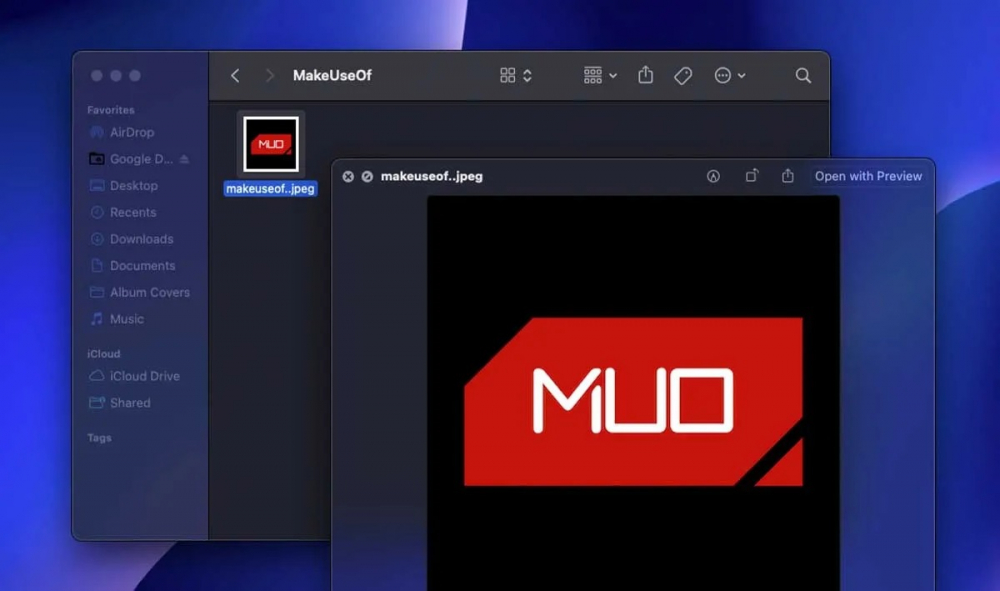Expand the icon view switcher dropdown
This screenshot has width=1000, height=591.
(516, 76)
